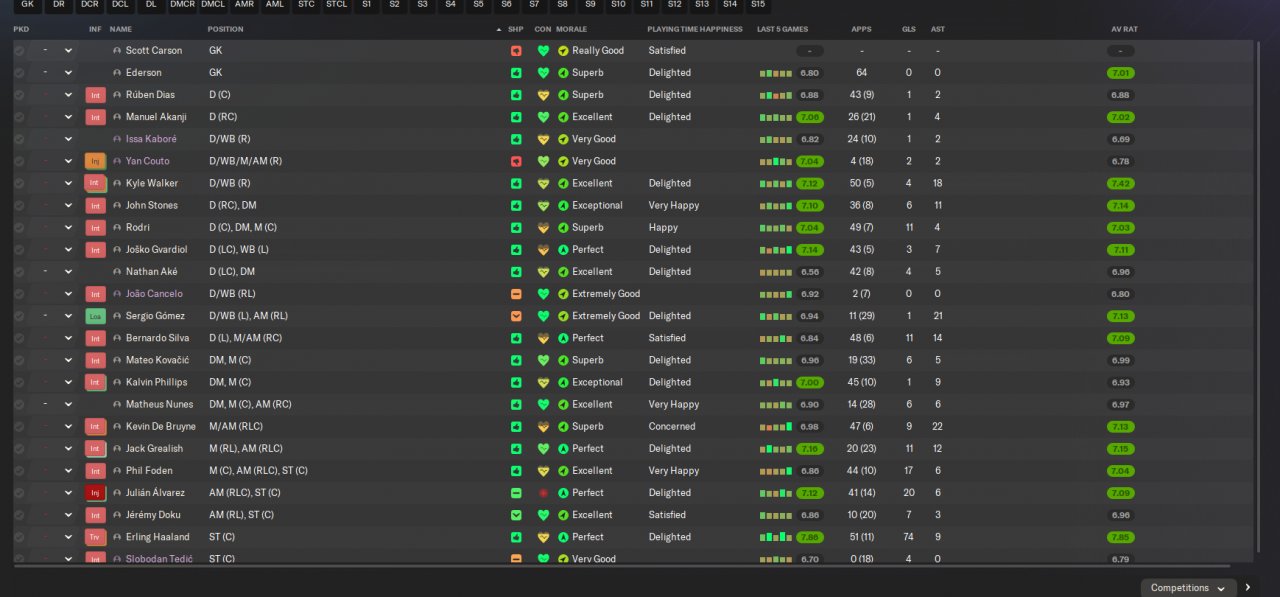This screenshot has height=597, width=1280.
Task: Click the Loa status icon beside Sergio Gómez
Action: 95,316
